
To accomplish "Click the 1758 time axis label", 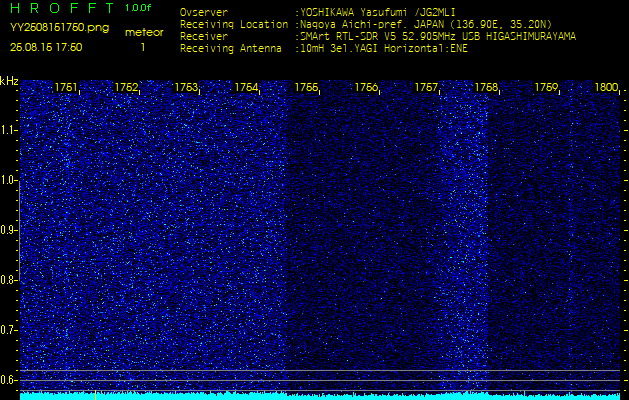I will click(486, 87).
